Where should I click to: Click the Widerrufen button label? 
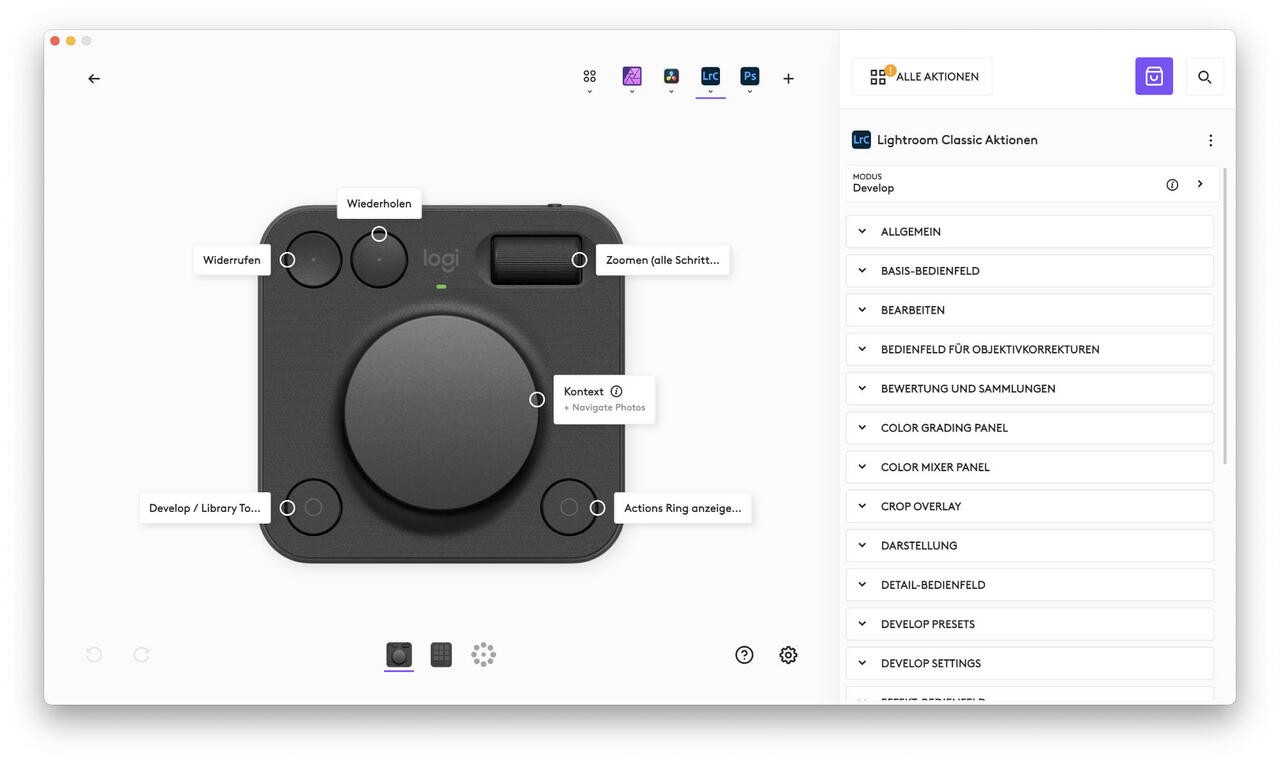tap(231, 260)
